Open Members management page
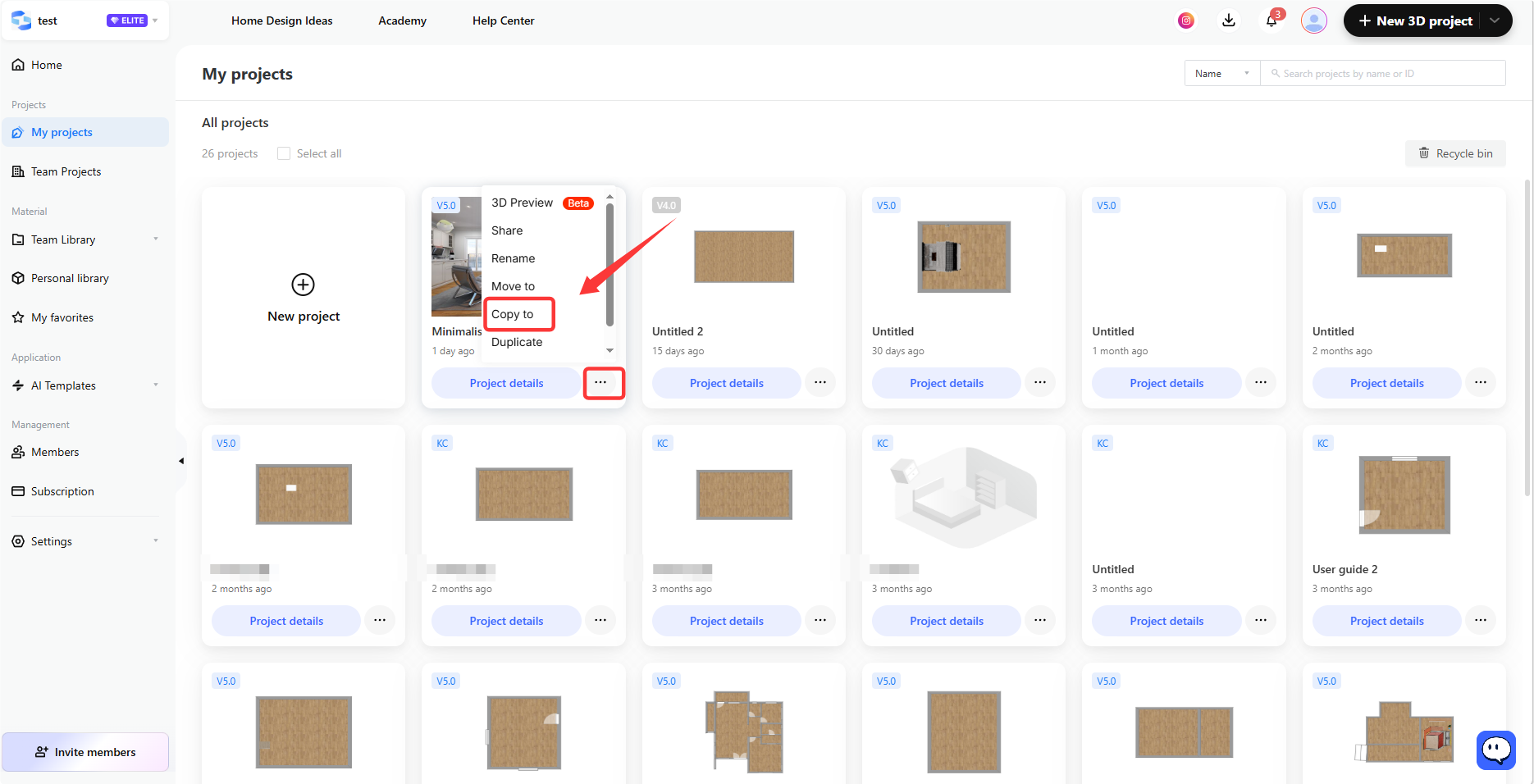This screenshot has width=1534, height=784. (55, 452)
